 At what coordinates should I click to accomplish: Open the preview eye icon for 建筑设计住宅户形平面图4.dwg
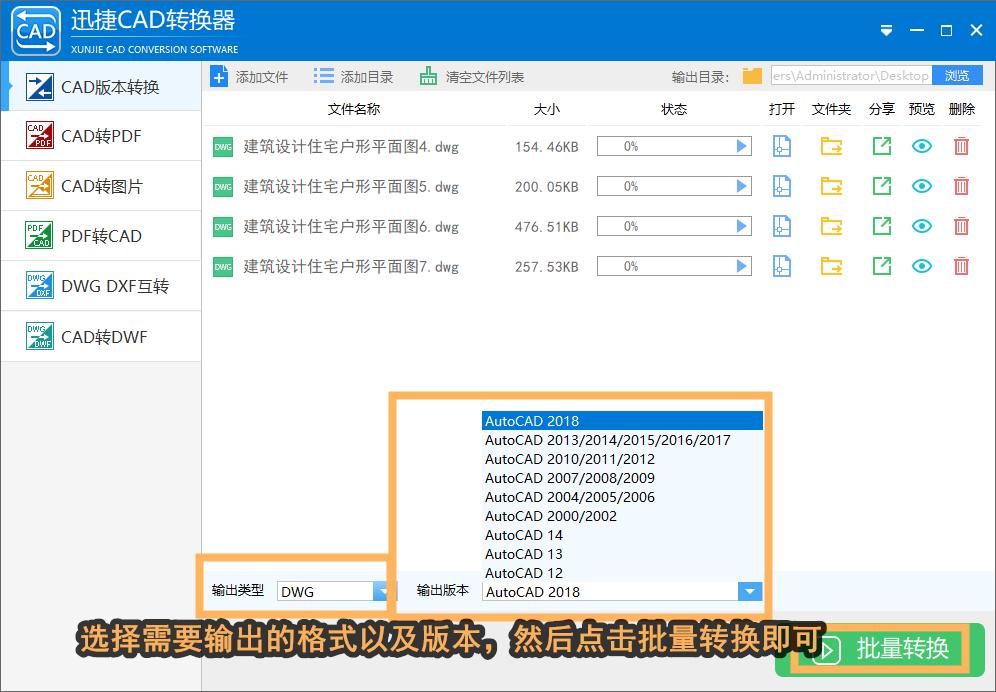921,146
